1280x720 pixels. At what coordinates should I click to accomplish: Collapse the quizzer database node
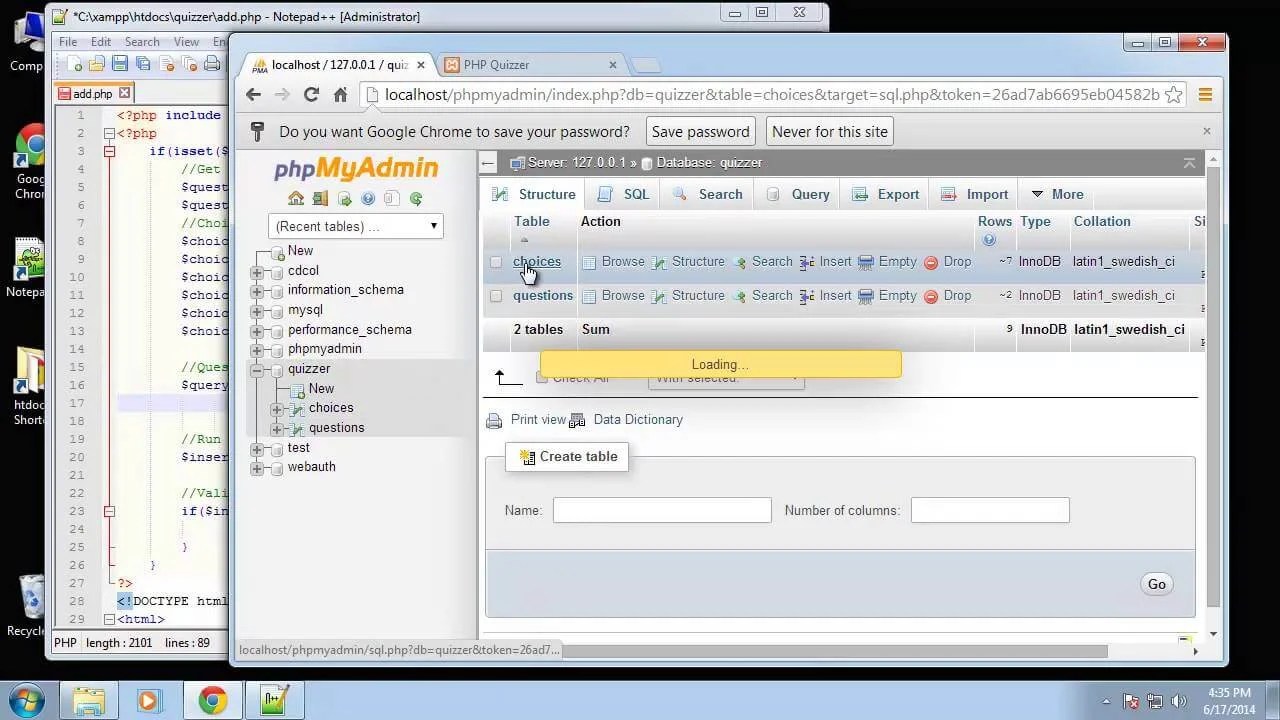[x=257, y=370]
